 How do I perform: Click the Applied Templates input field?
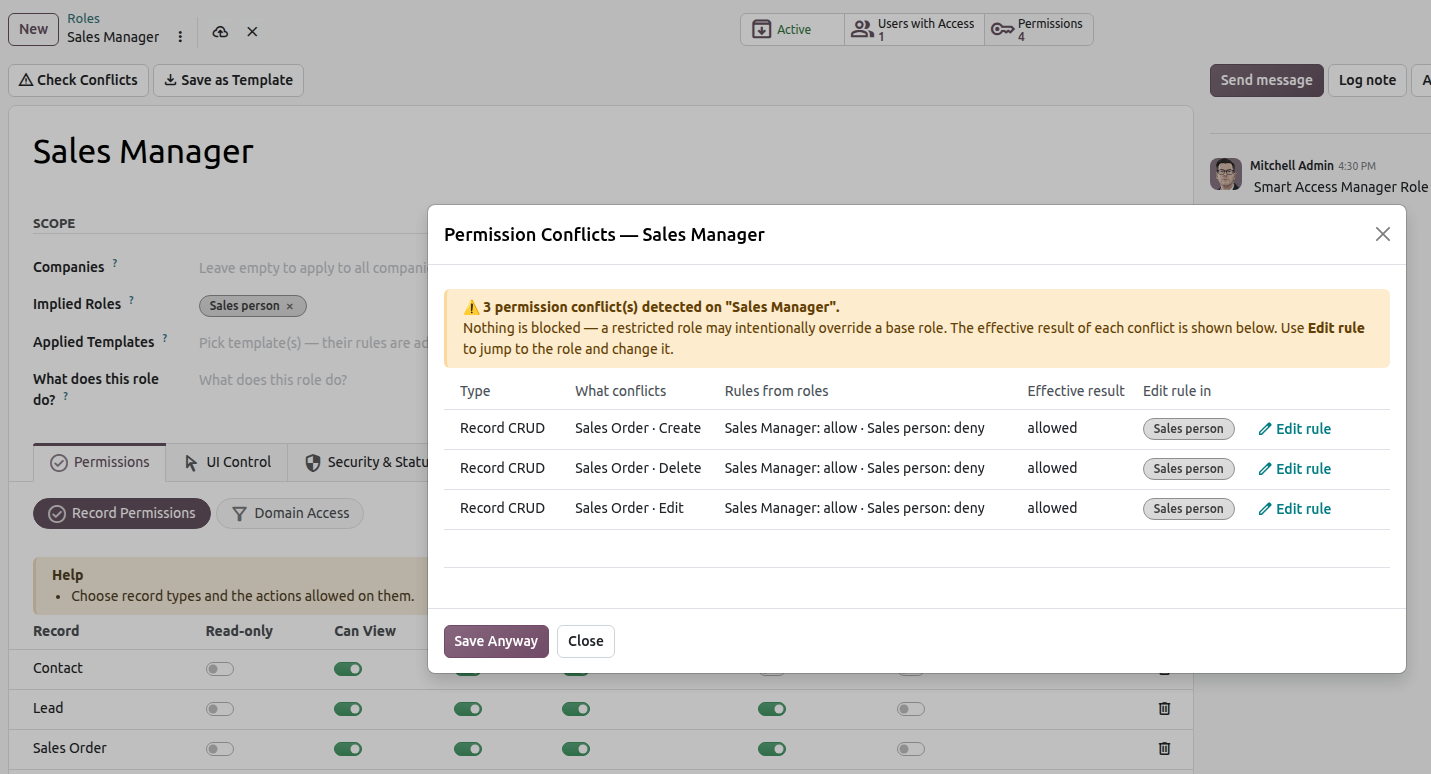(x=313, y=343)
